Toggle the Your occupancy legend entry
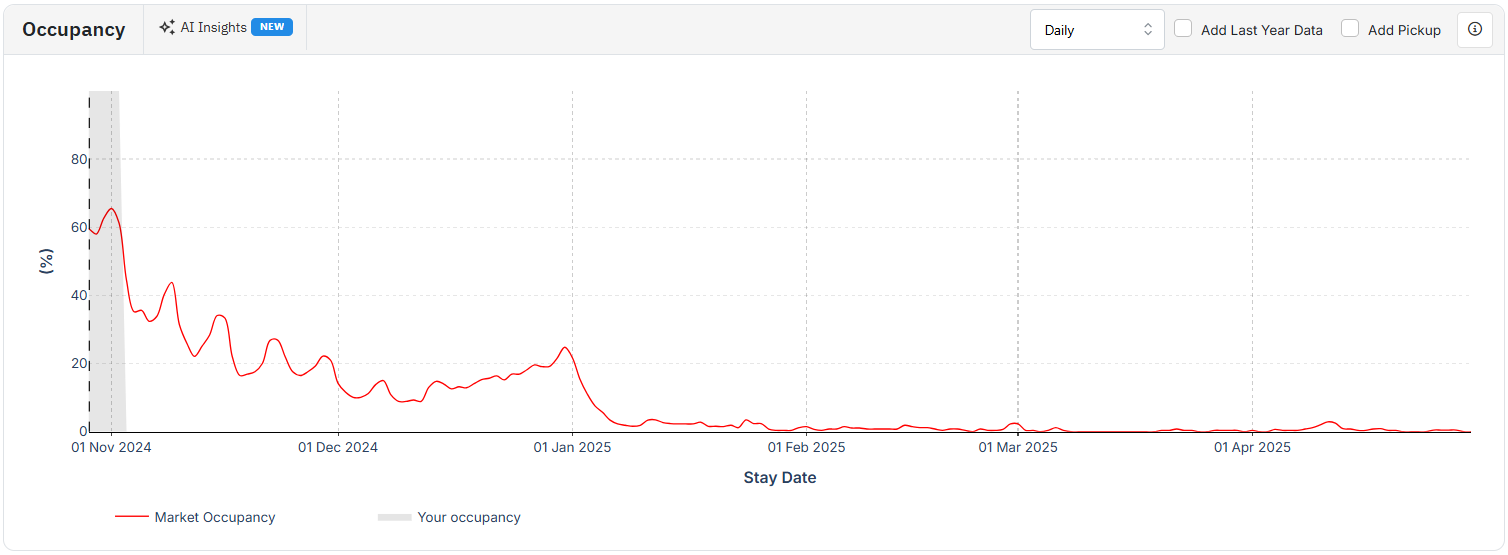The image size is (1508, 555). tap(449, 517)
